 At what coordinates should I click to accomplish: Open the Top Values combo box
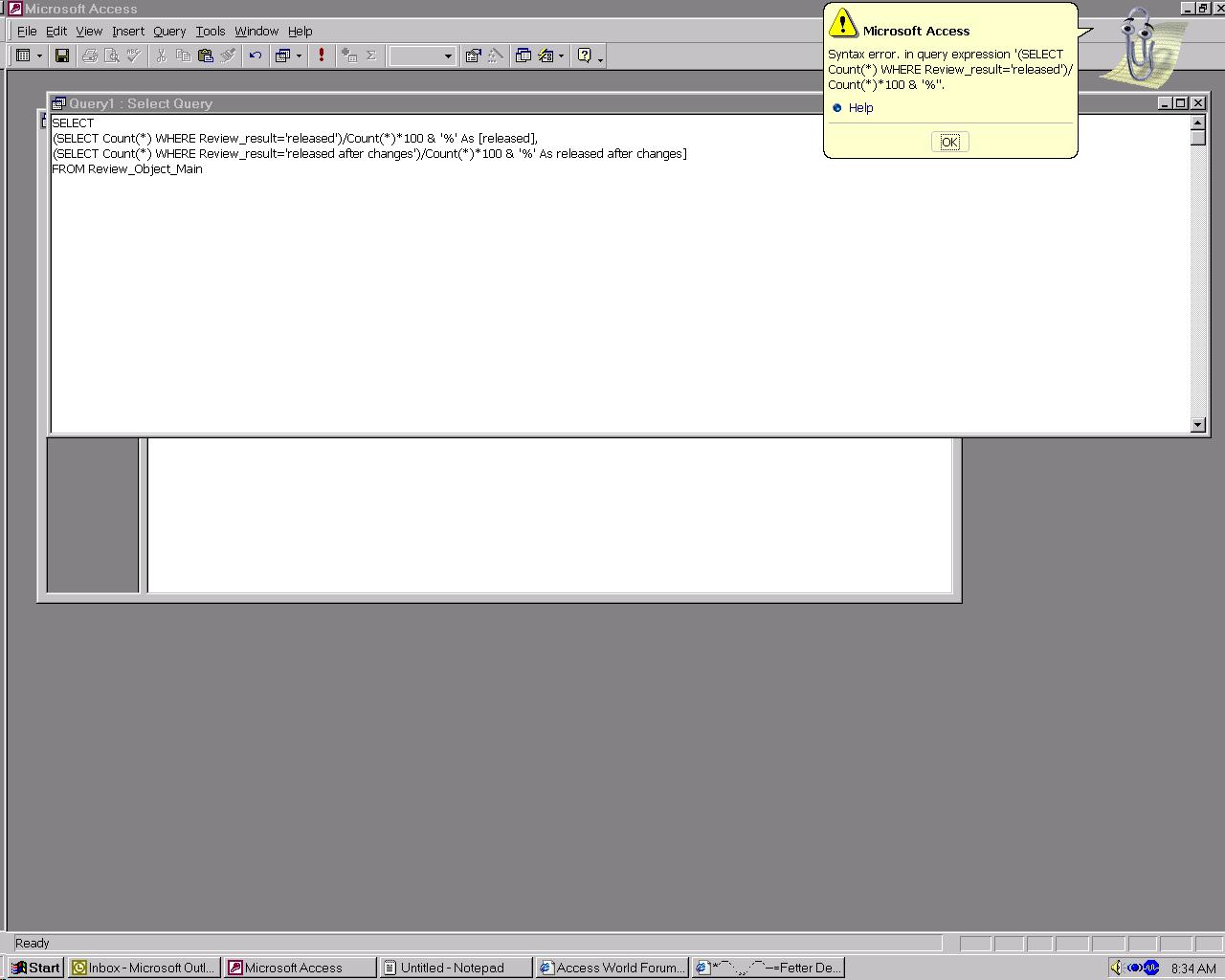[x=422, y=56]
